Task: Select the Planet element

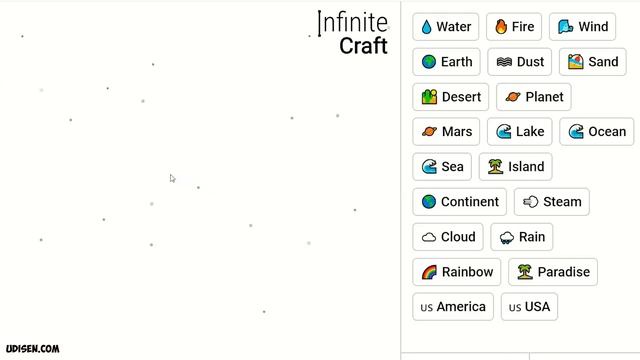Action: [x=534, y=97]
